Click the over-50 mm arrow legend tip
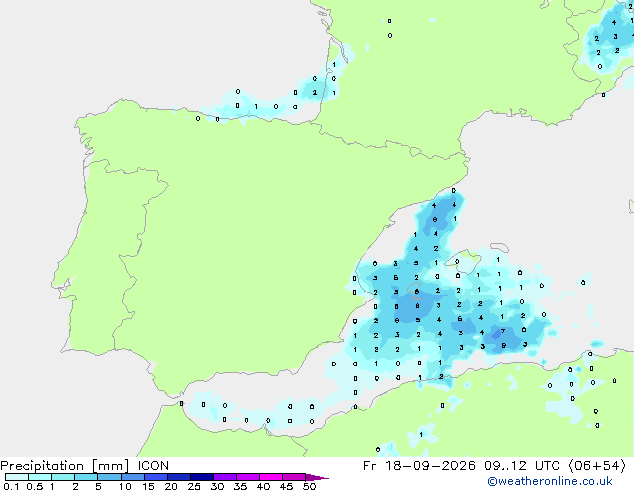The width and height of the screenshot is (634, 490). pos(317,477)
